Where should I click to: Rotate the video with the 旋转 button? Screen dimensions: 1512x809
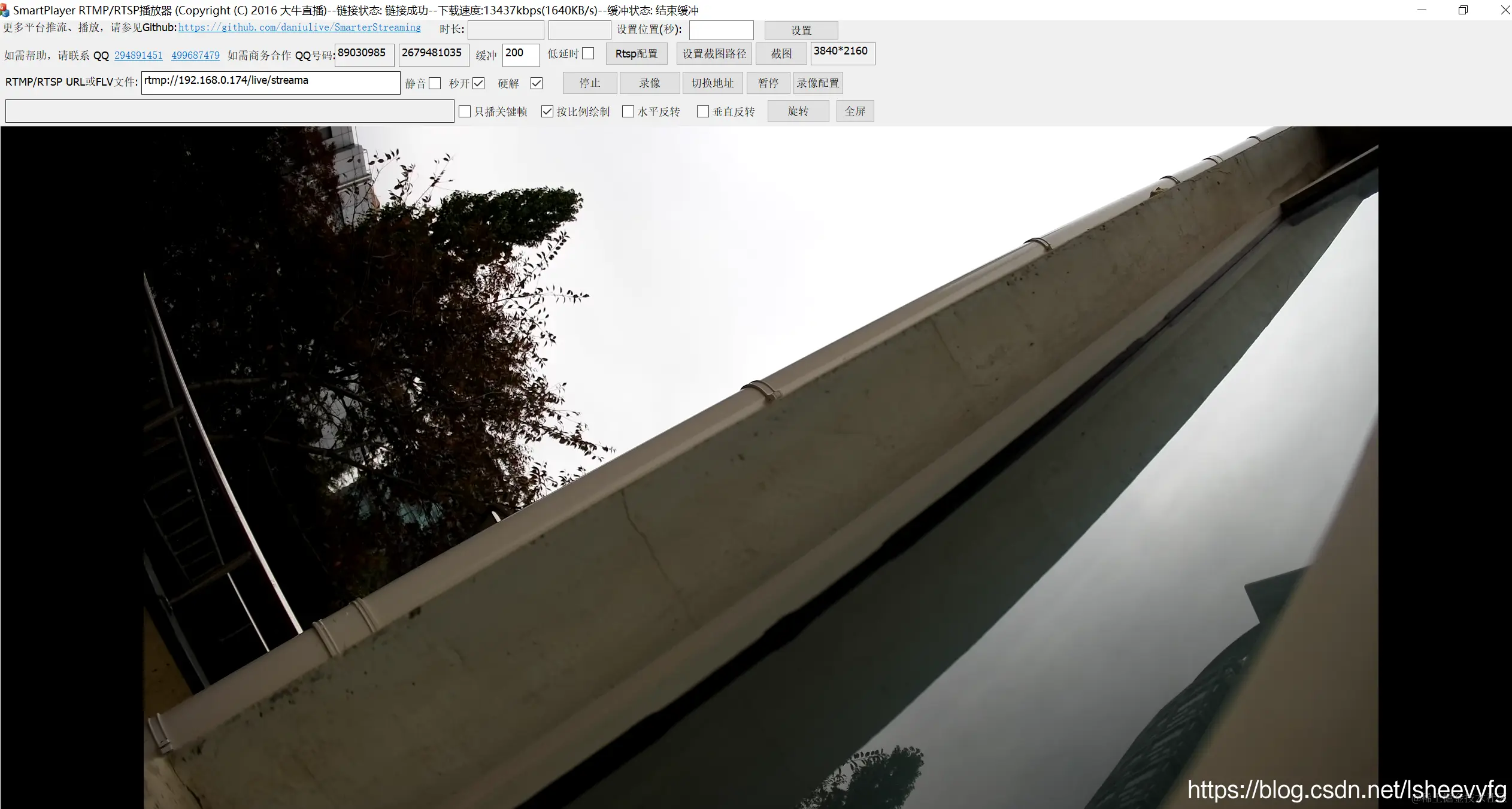[798, 111]
